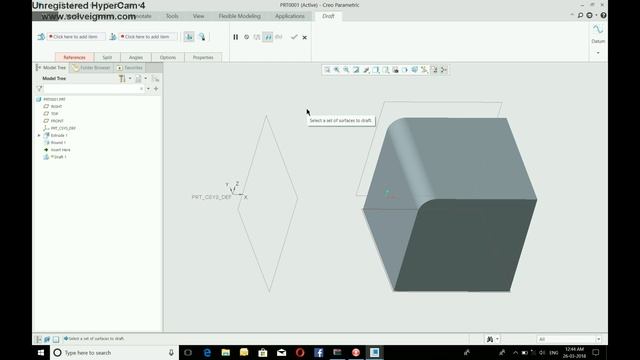
Task: Toggle Datum Display Filters icon
Action: [424, 70]
